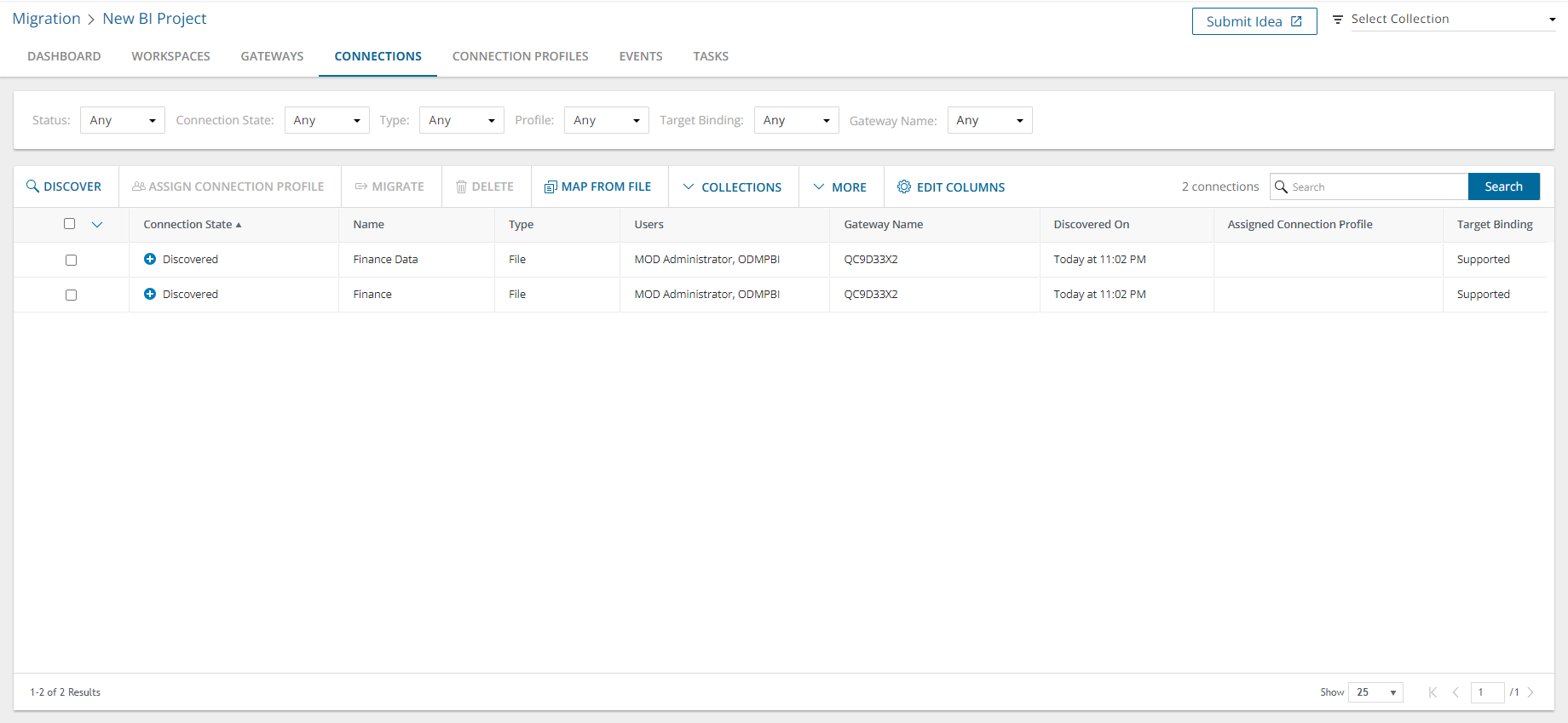Open the Status filter dropdown
Image resolution: width=1568 pixels, height=723 pixels.
click(x=123, y=120)
